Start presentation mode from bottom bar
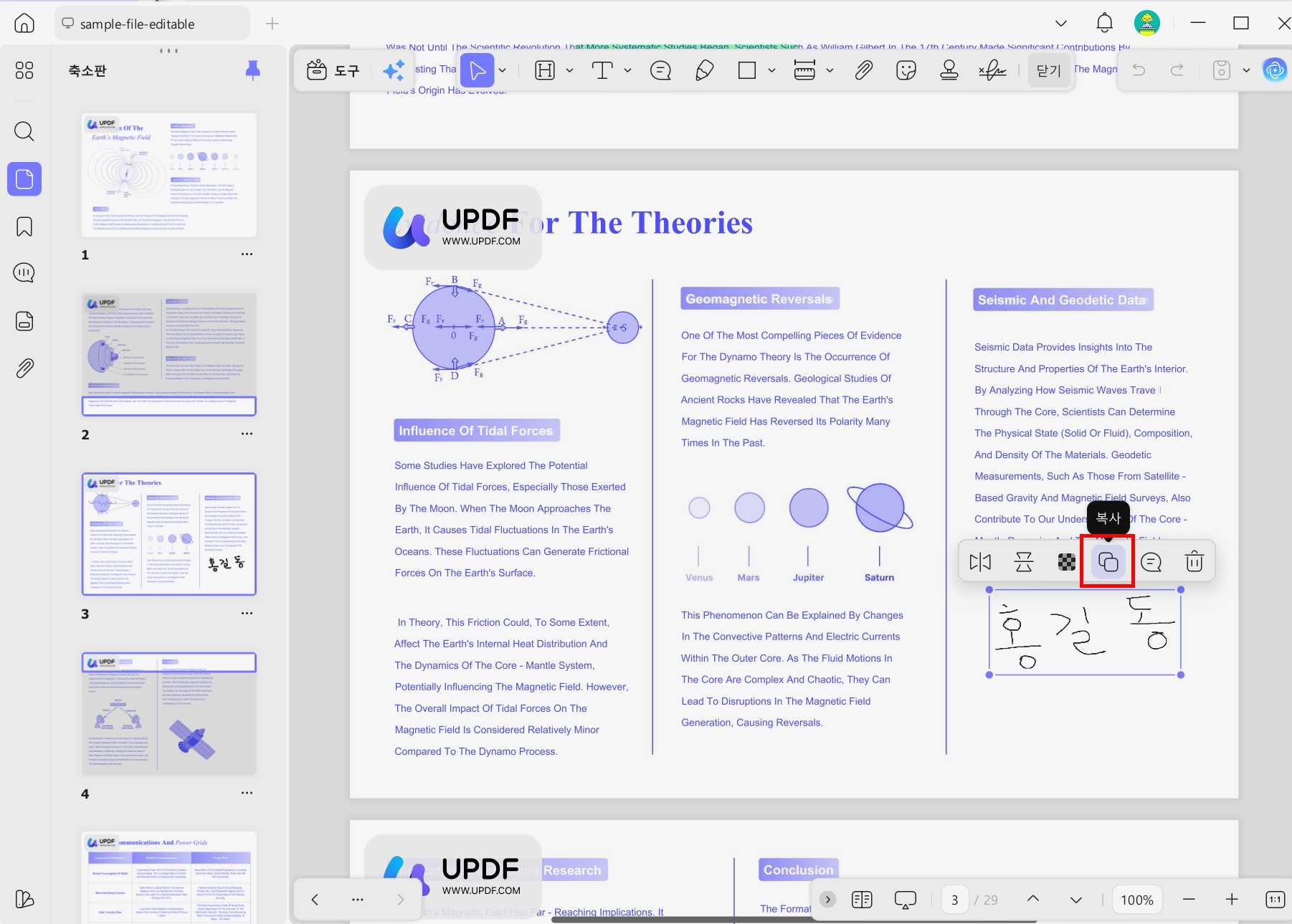Image resolution: width=1292 pixels, height=924 pixels. (x=906, y=900)
